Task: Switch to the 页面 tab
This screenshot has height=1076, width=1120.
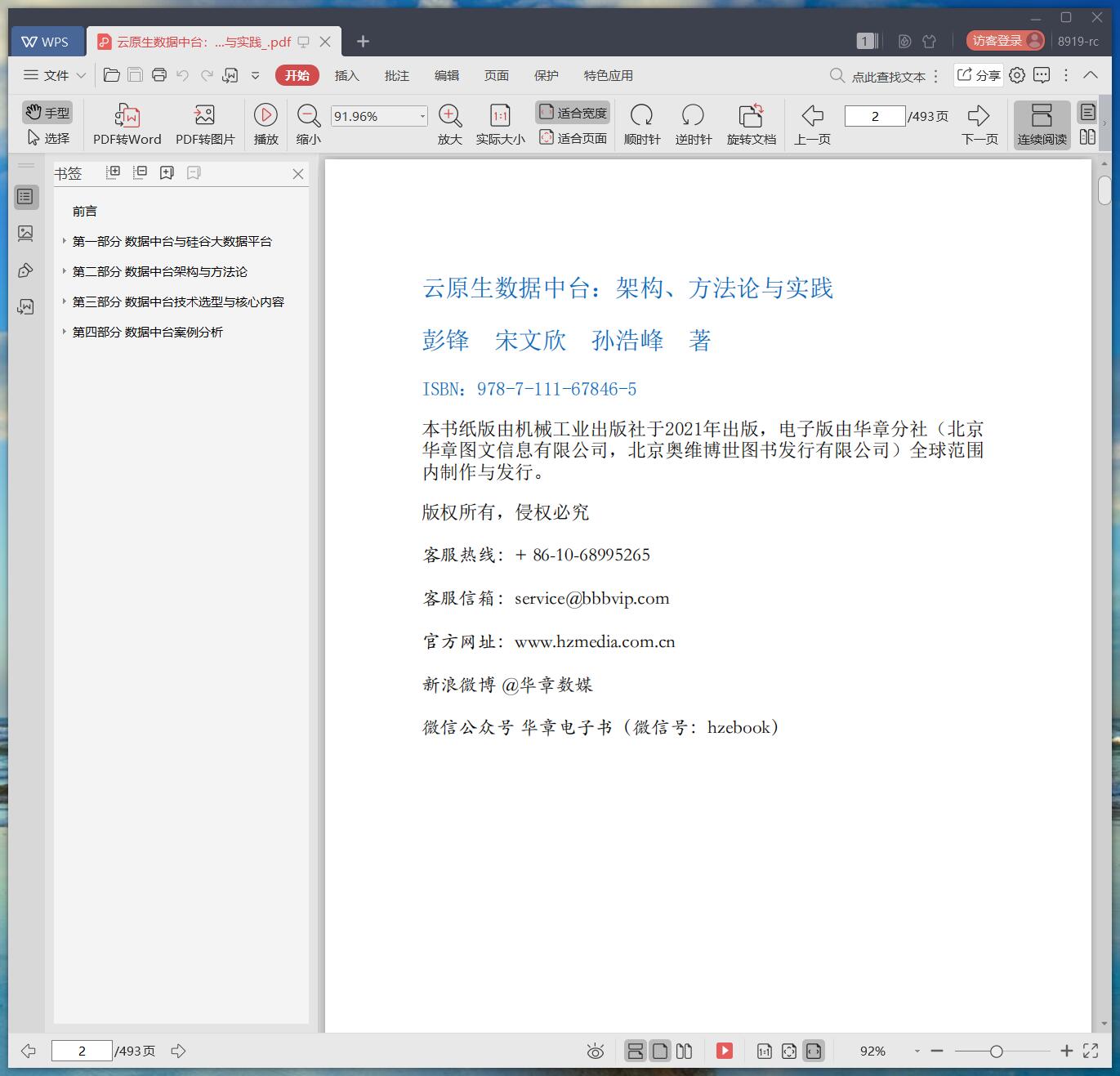Action: pyautogui.click(x=496, y=75)
